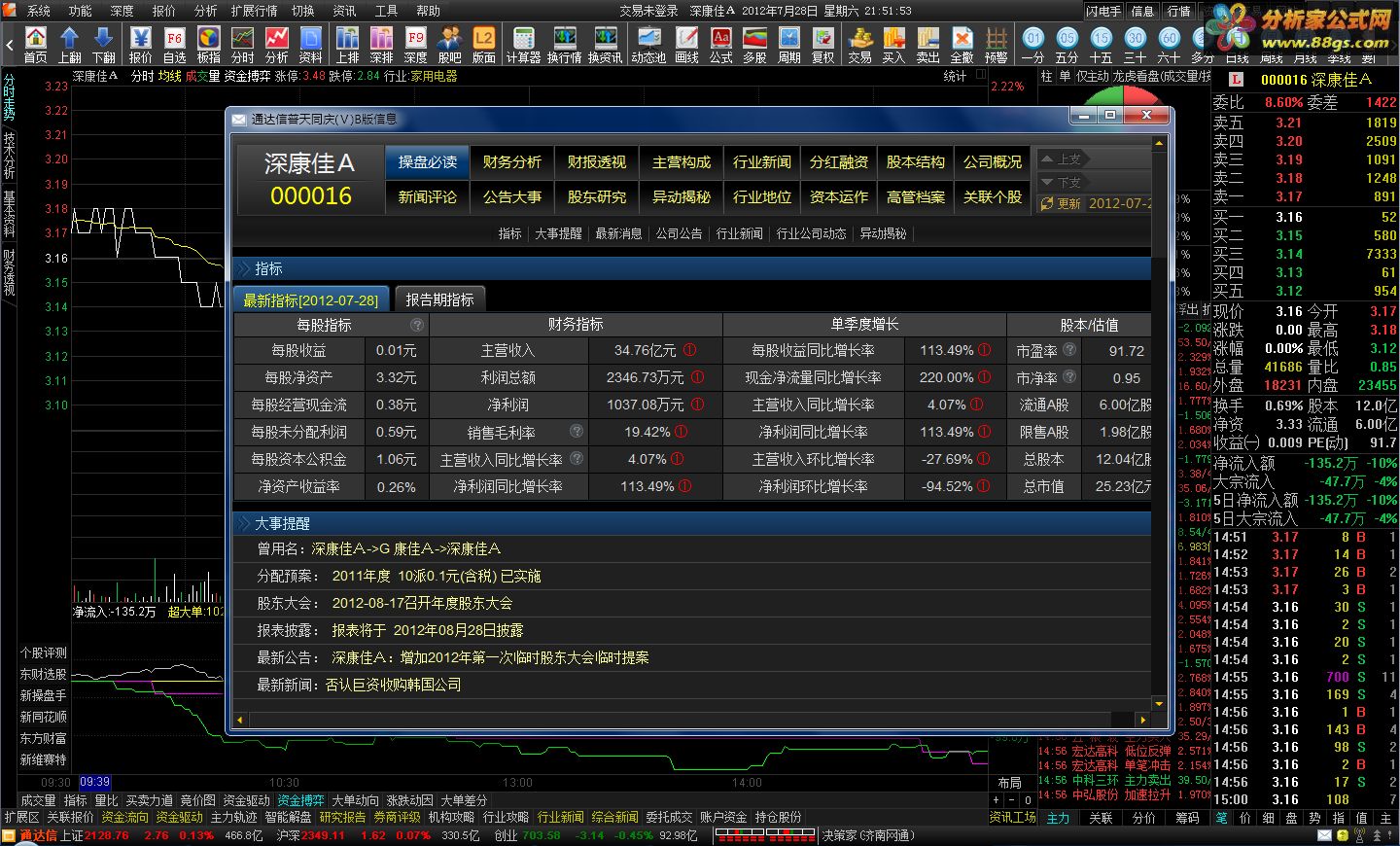Viewport: 1400px width, 846px height.
Task: Open the 资料 company data icon
Action: coord(311,44)
